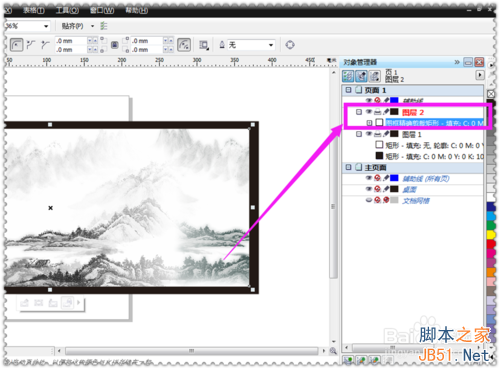
Task: Select the highlighted PowerClip rectangle object row
Action: [434, 123]
